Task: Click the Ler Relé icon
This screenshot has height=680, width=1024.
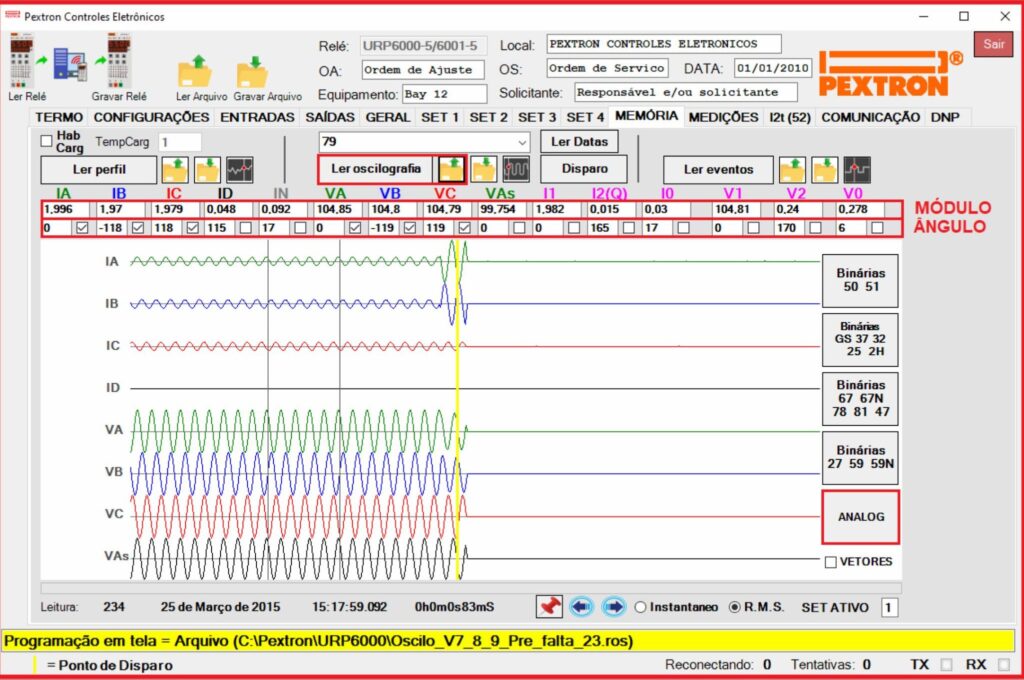Action: (21, 61)
